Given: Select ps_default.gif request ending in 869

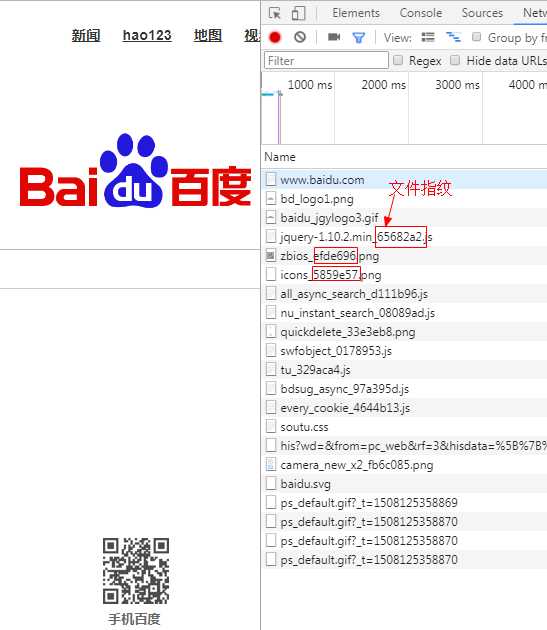Looking at the screenshot, I should coord(405,503).
